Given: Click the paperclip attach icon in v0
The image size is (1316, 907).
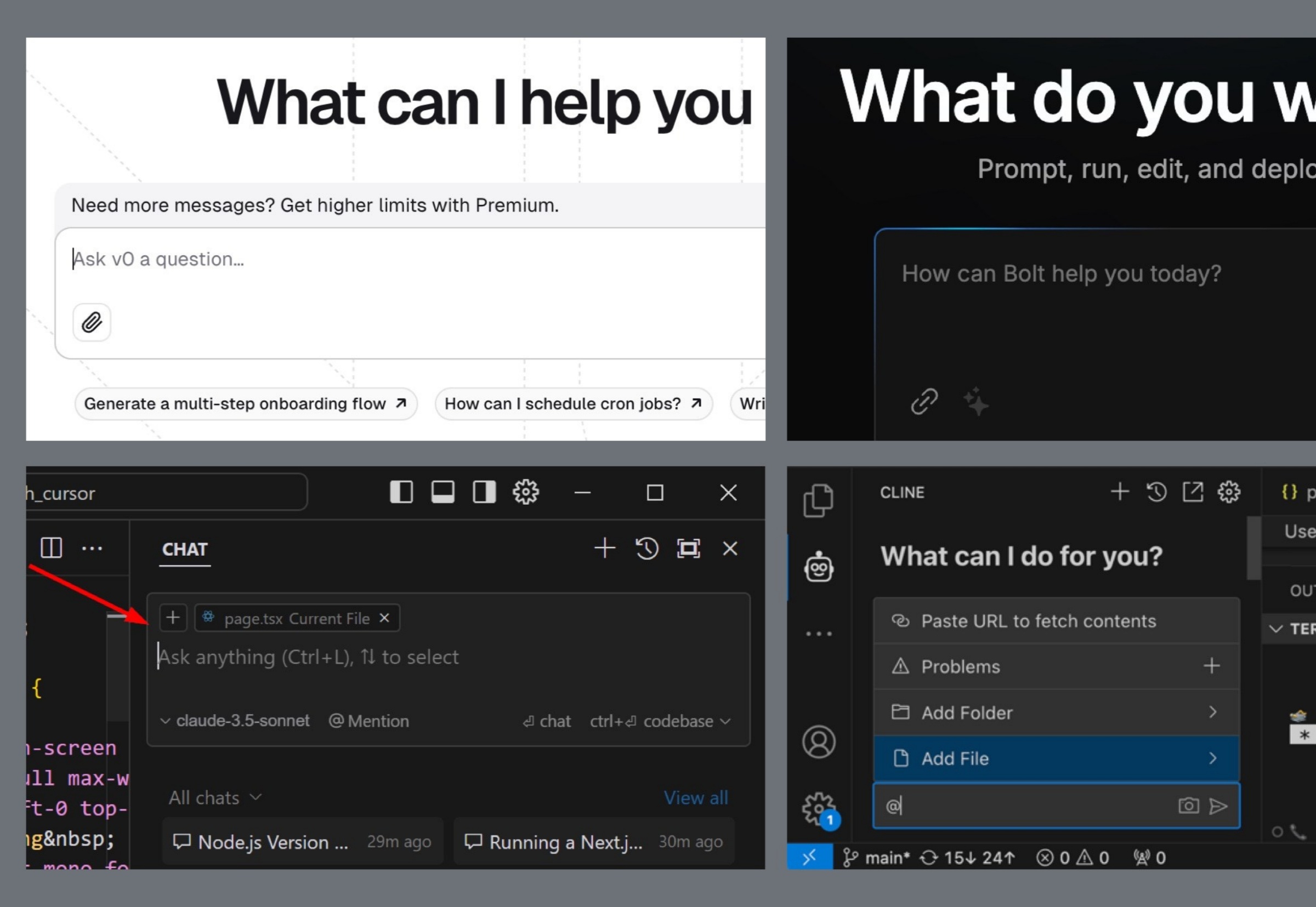Looking at the screenshot, I should coord(92,323).
